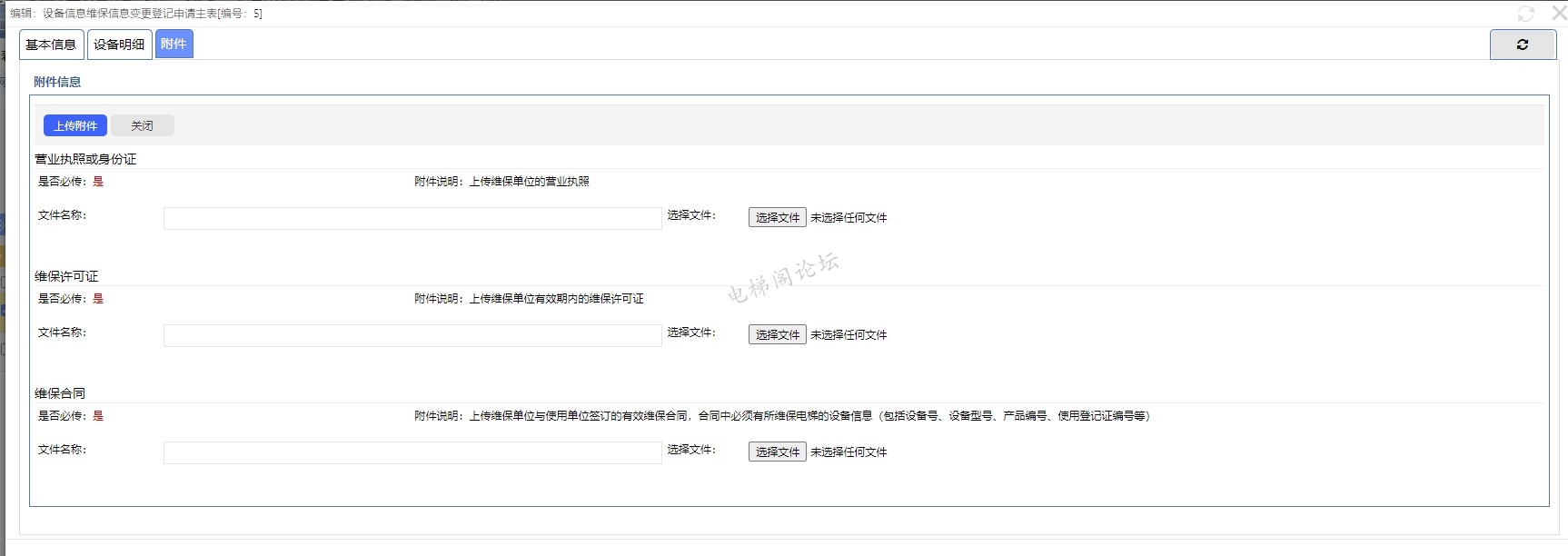The image size is (1568, 556).
Task: Click the 维保合同 section header
Action: [60, 393]
